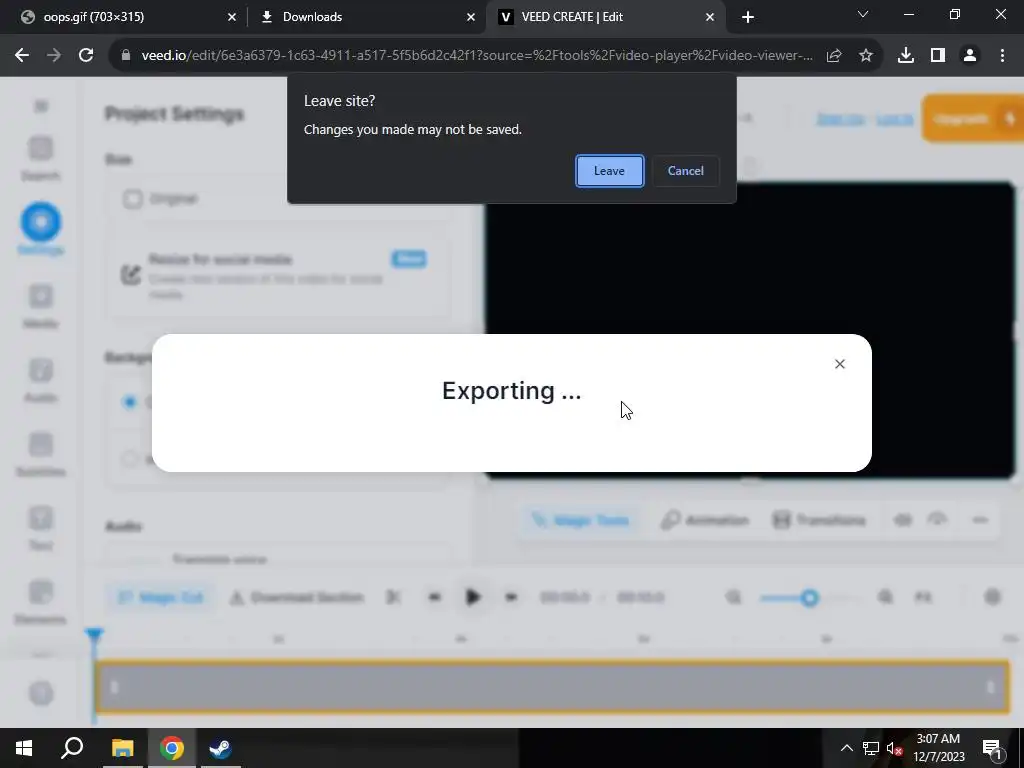The width and height of the screenshot is (1024, 768).
Task: Zoom out the timeline
Action: point(734,597)
